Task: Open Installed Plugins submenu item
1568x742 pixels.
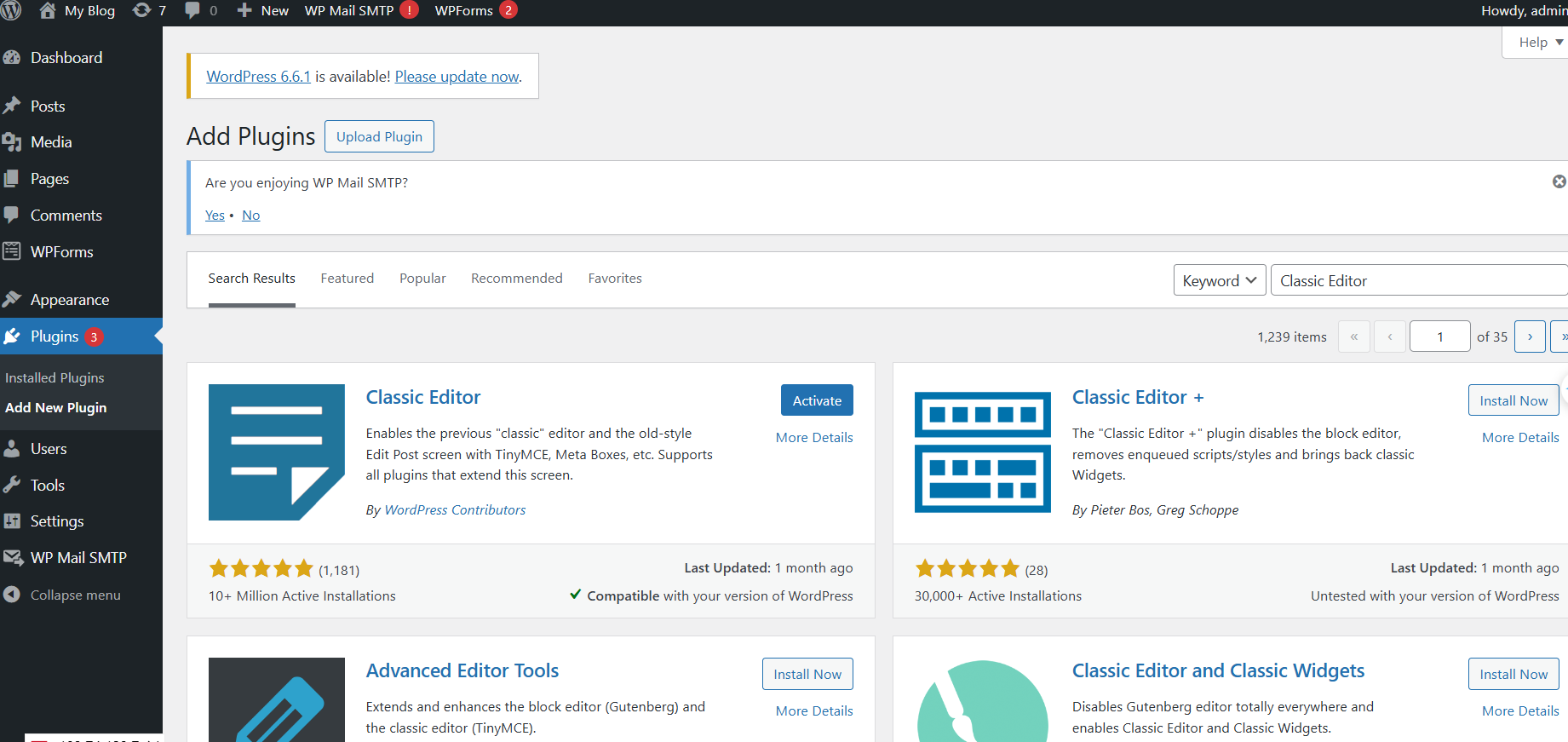Action: click(x=55, y=377)
